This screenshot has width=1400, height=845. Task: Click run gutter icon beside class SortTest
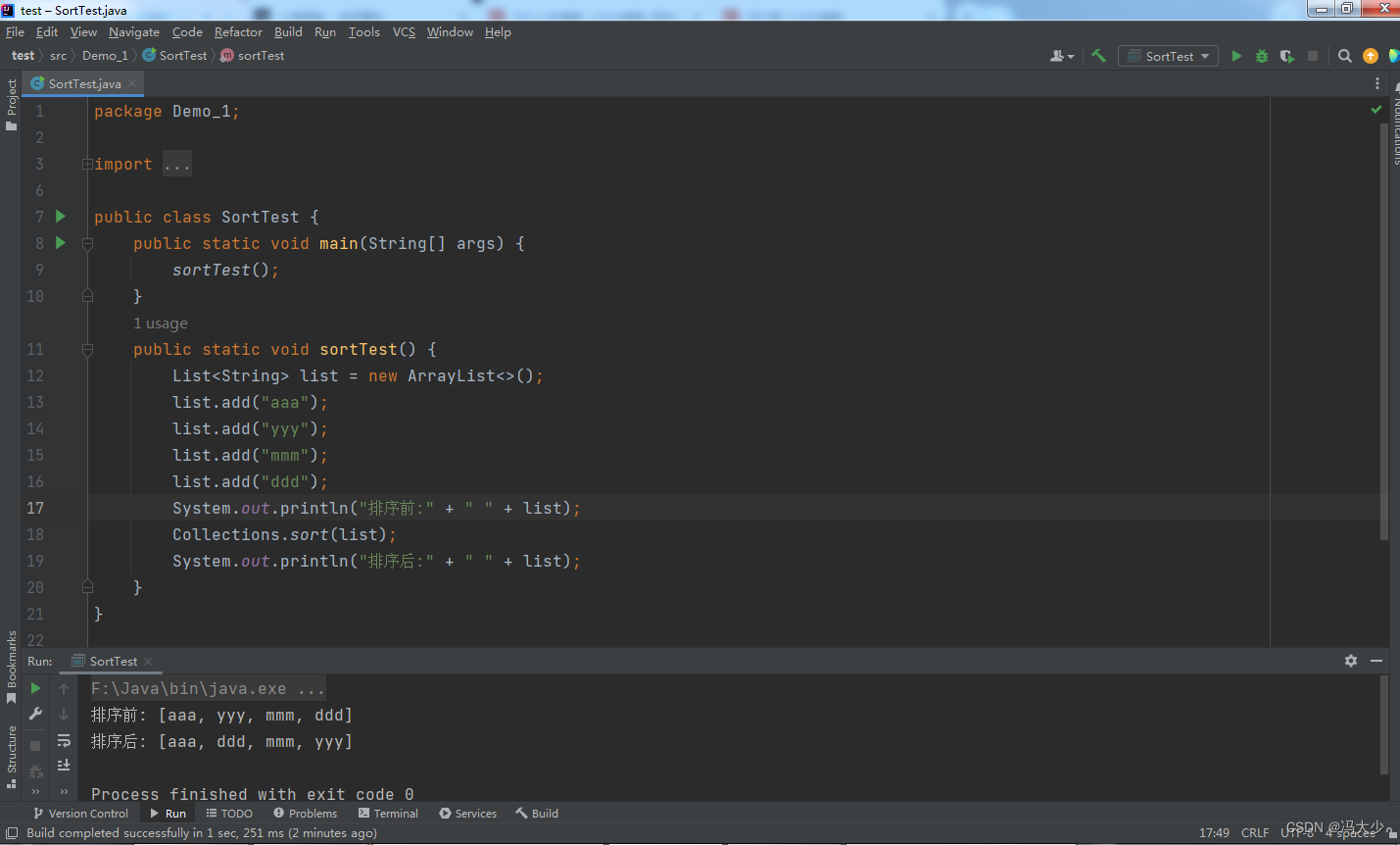(x=61, y=216)
